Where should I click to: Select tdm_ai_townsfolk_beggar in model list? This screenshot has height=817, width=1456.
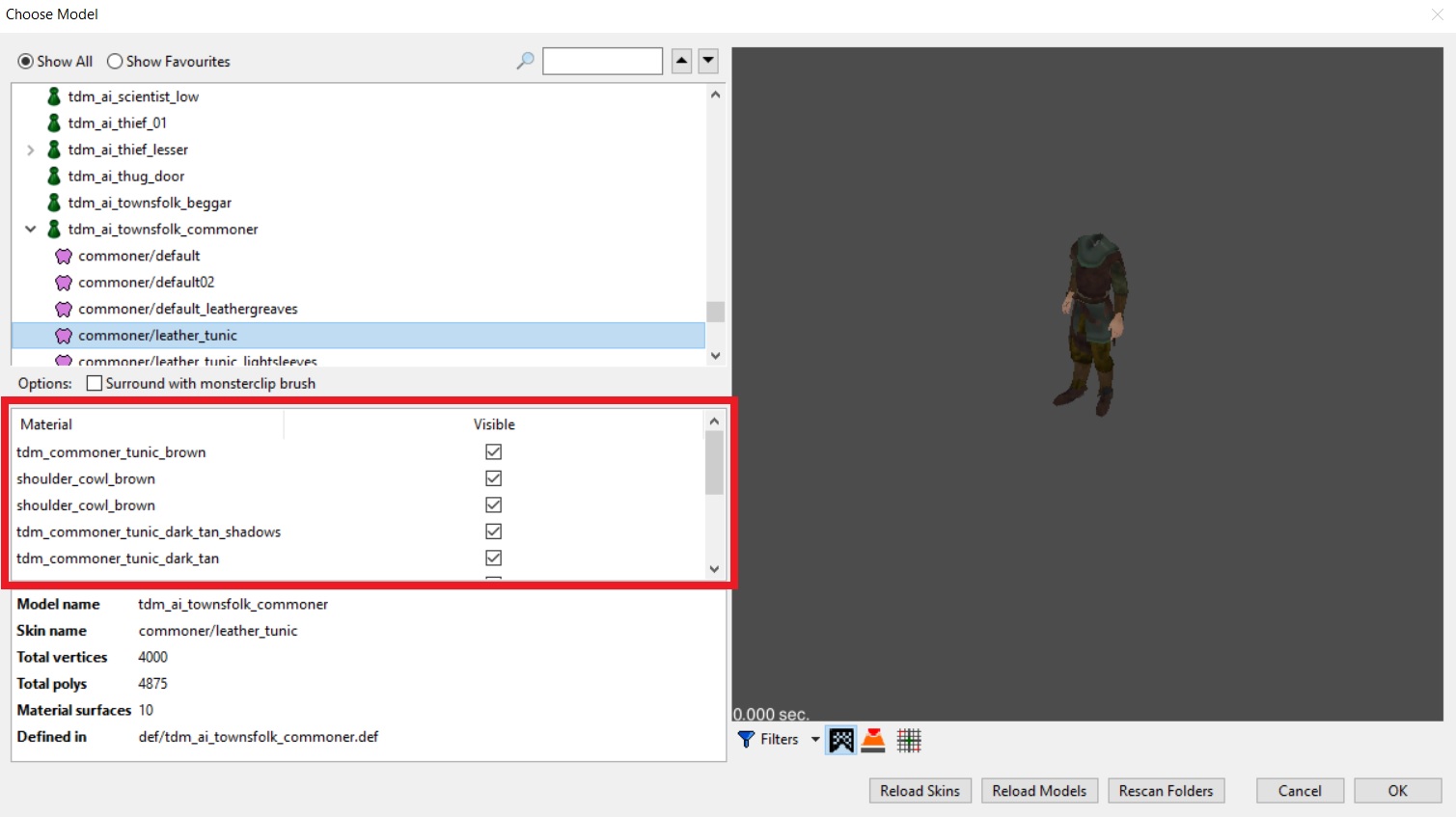(x=150, y=204)
